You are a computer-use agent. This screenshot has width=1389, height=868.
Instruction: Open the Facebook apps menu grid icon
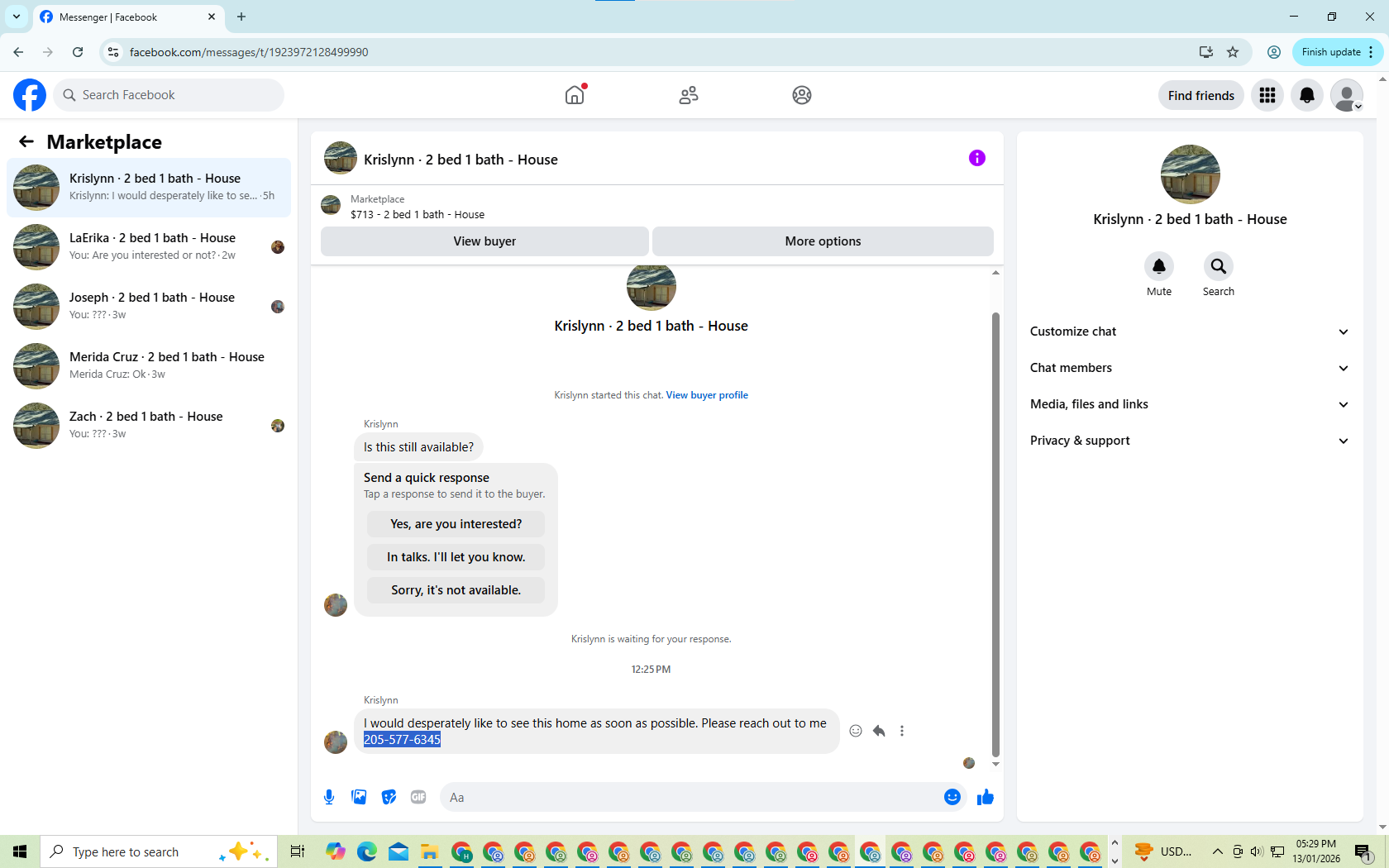[1267, 95]
